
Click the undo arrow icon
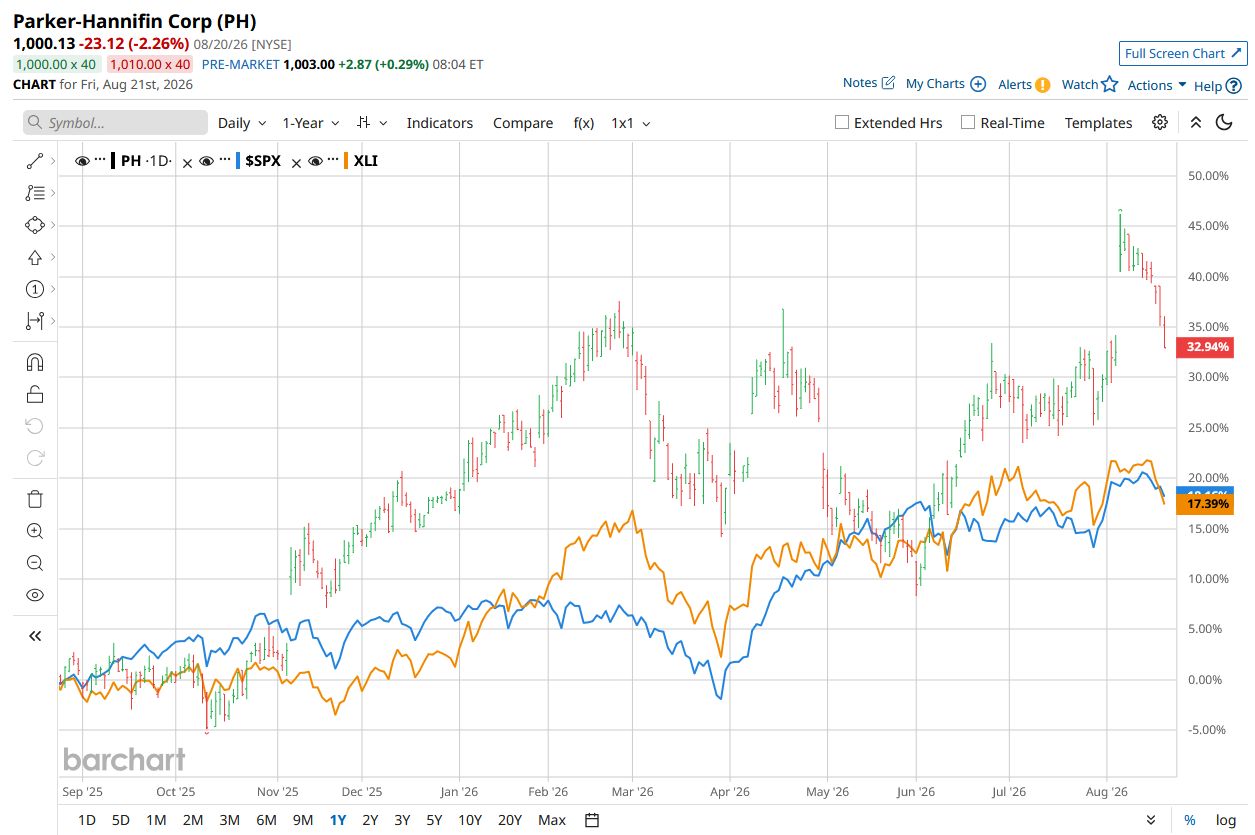(34, 426)
